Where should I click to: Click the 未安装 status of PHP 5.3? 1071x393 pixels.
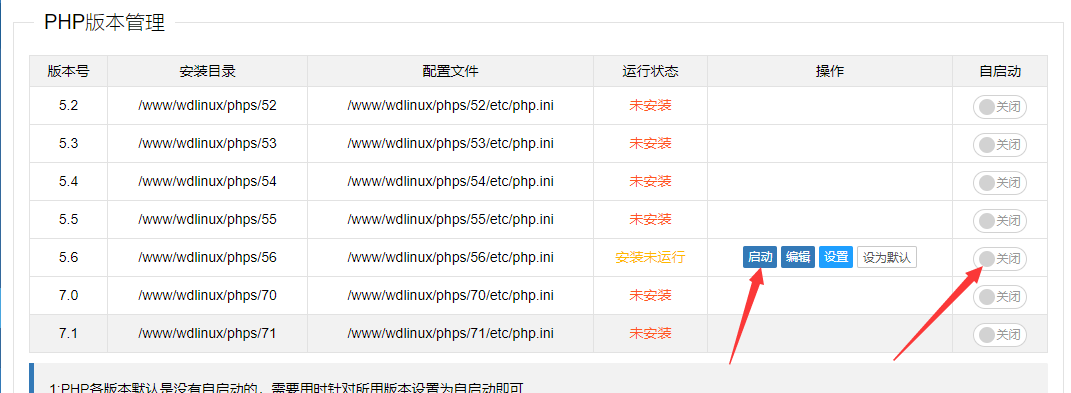[x=650, y=144]
